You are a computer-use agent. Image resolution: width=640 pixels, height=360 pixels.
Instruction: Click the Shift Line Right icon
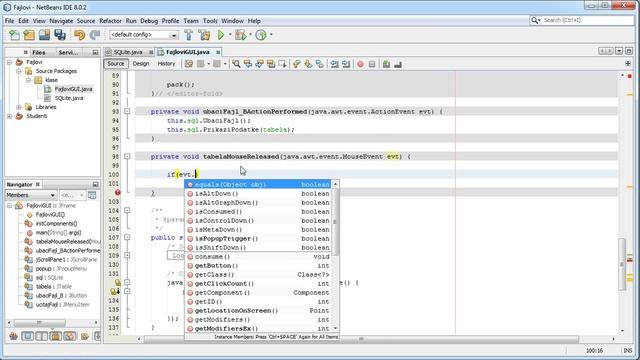point(346,64)
